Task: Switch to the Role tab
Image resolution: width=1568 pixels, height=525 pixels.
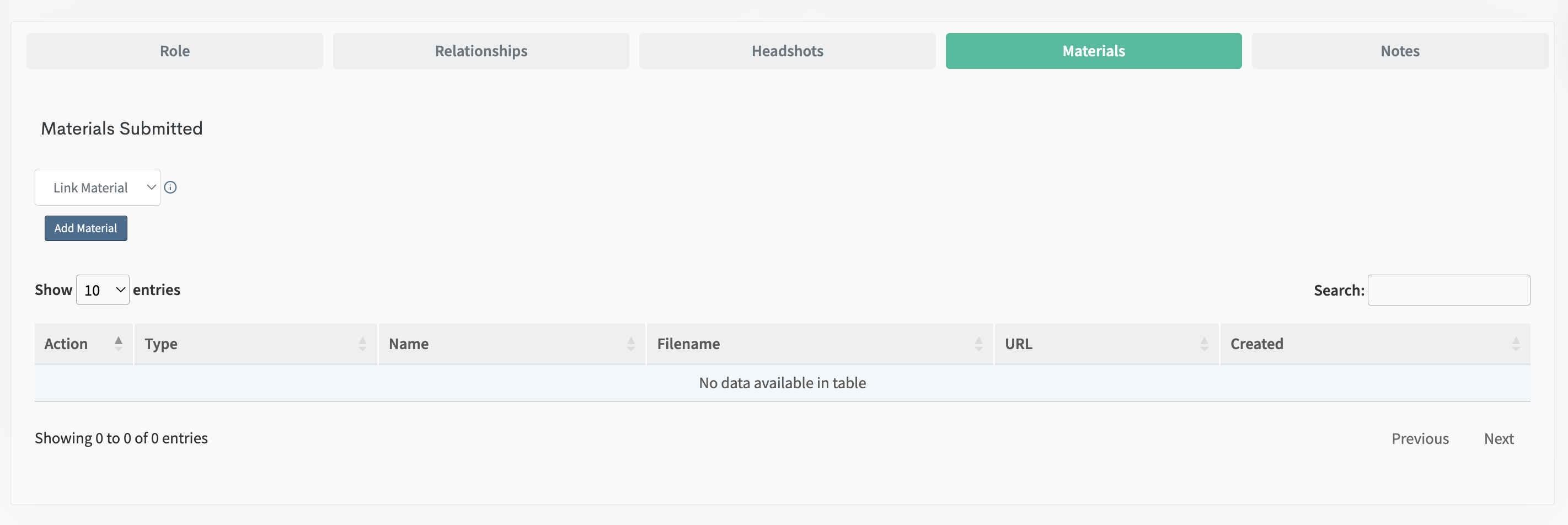Action: coord(175,51)
